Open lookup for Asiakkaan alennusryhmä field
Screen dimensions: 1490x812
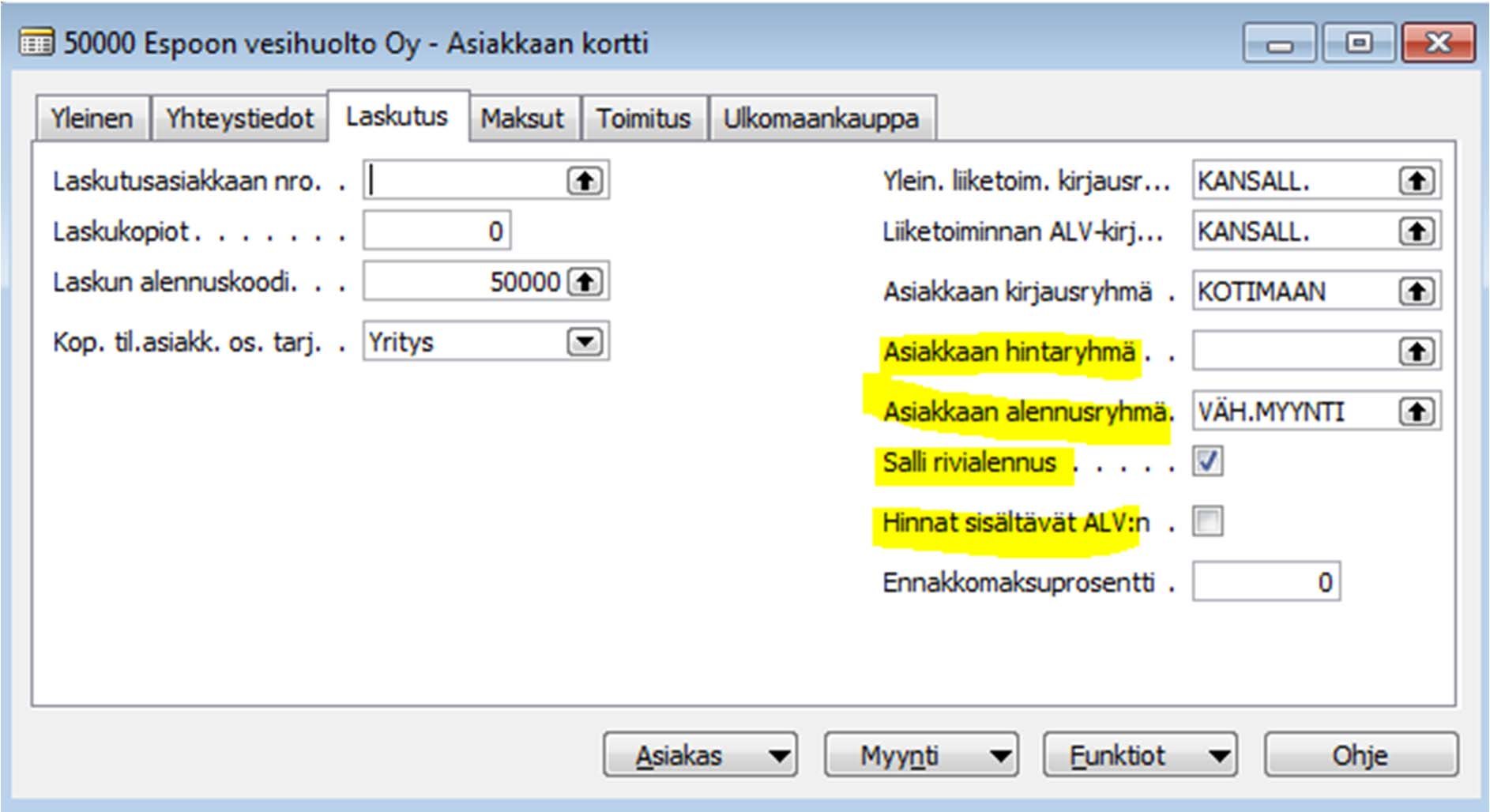[1417, 412]
